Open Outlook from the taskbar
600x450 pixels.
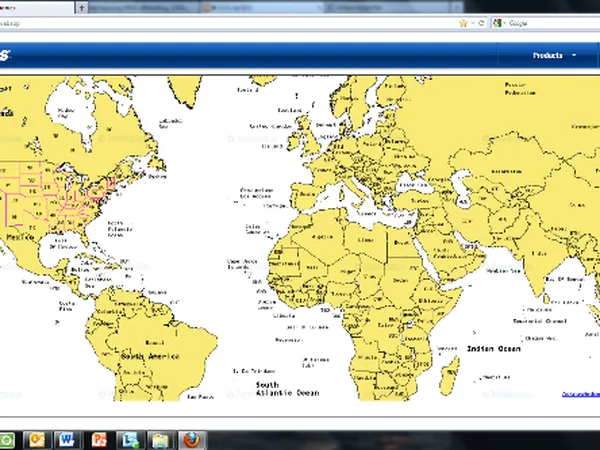[37, 440]
